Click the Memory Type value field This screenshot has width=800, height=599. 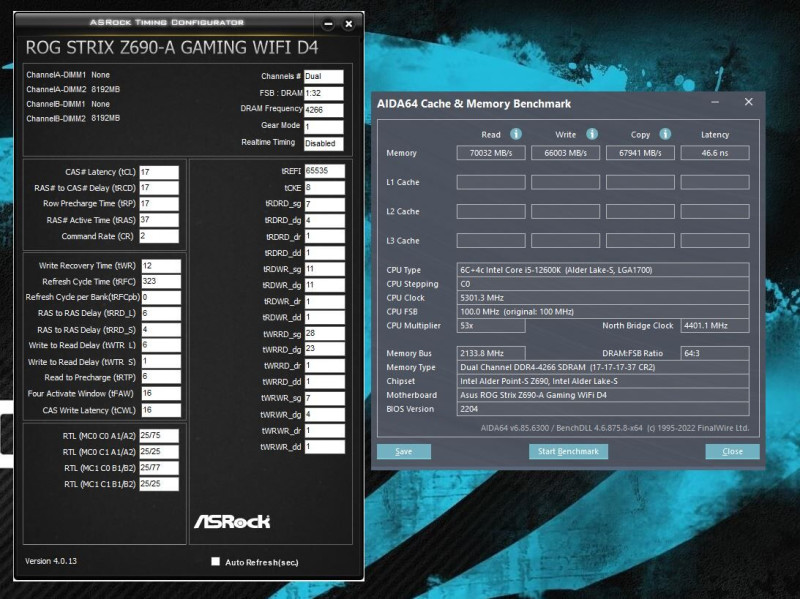click(603, 367)
